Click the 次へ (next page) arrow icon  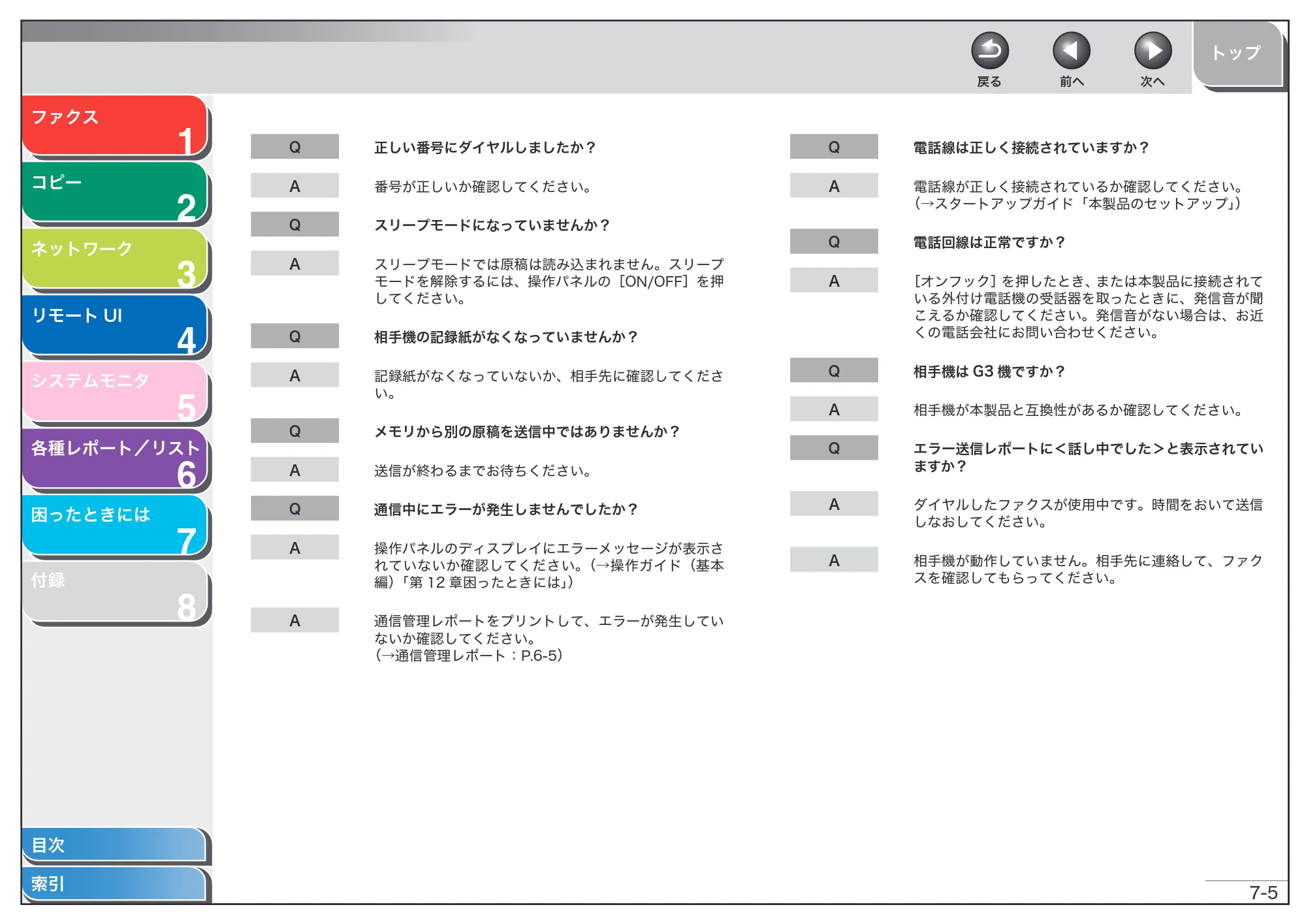(x=1153, y=51)
